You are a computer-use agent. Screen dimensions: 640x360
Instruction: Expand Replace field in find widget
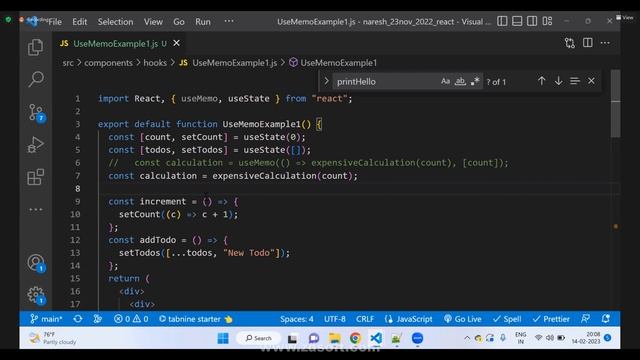tap(326, 81)
